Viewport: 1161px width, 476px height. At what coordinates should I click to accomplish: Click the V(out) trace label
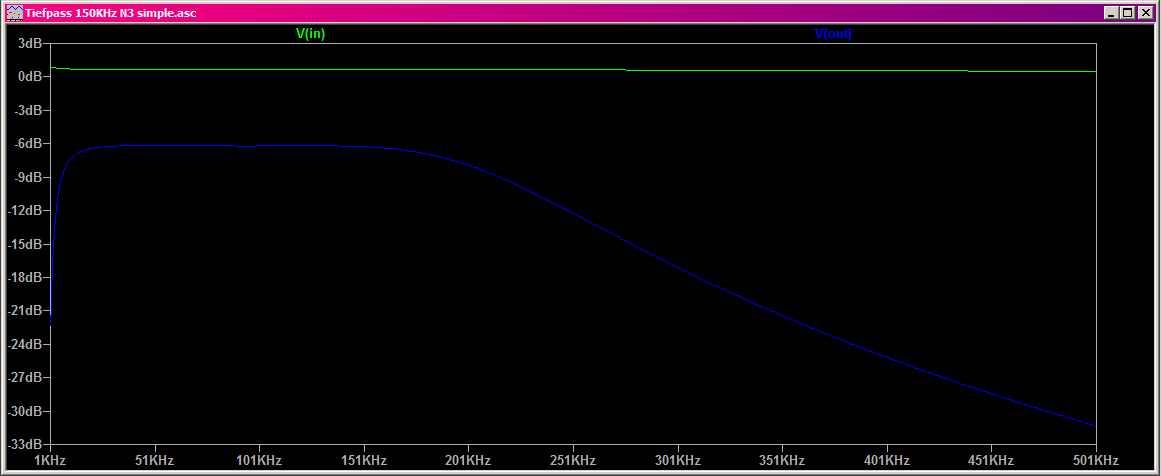[833, 33]
